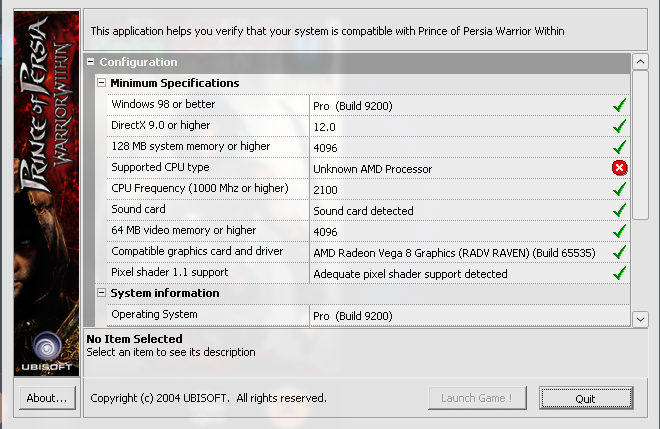Viewport: 660px width, 429px height.
Task: Collapse the System information group
Action: pos(101,293)
